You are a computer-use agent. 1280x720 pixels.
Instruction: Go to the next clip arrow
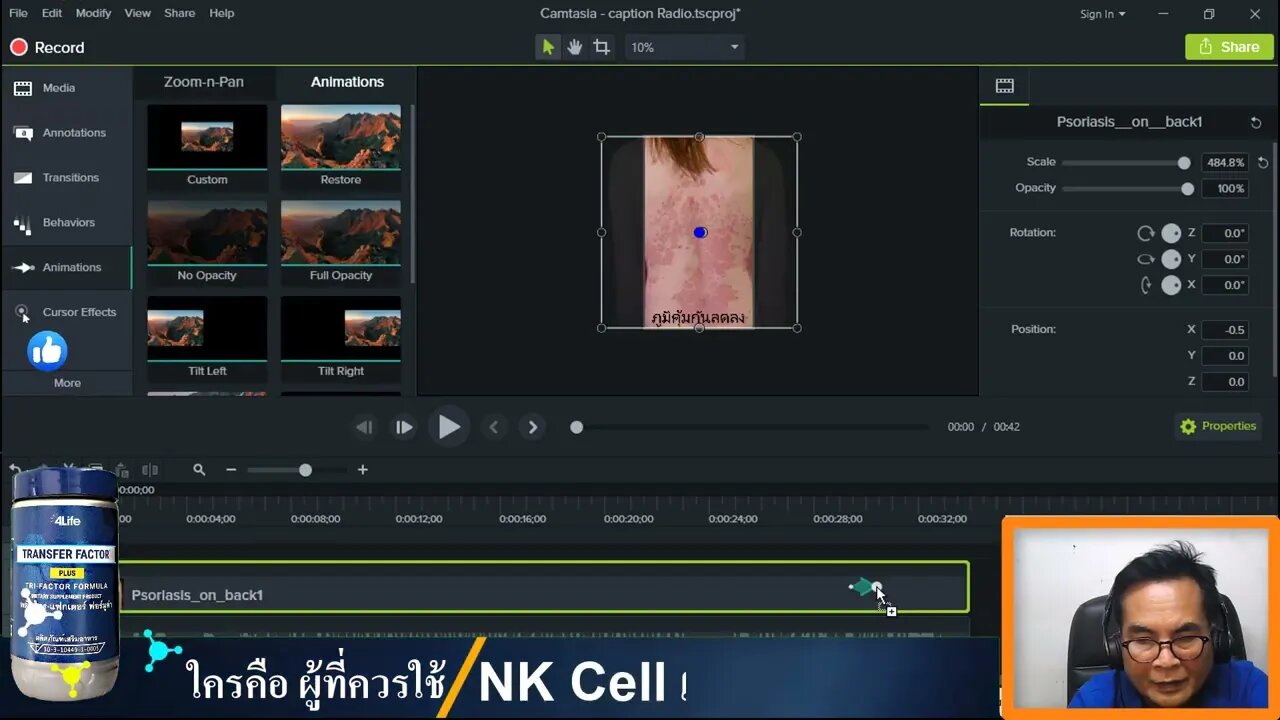coord(533,427)
